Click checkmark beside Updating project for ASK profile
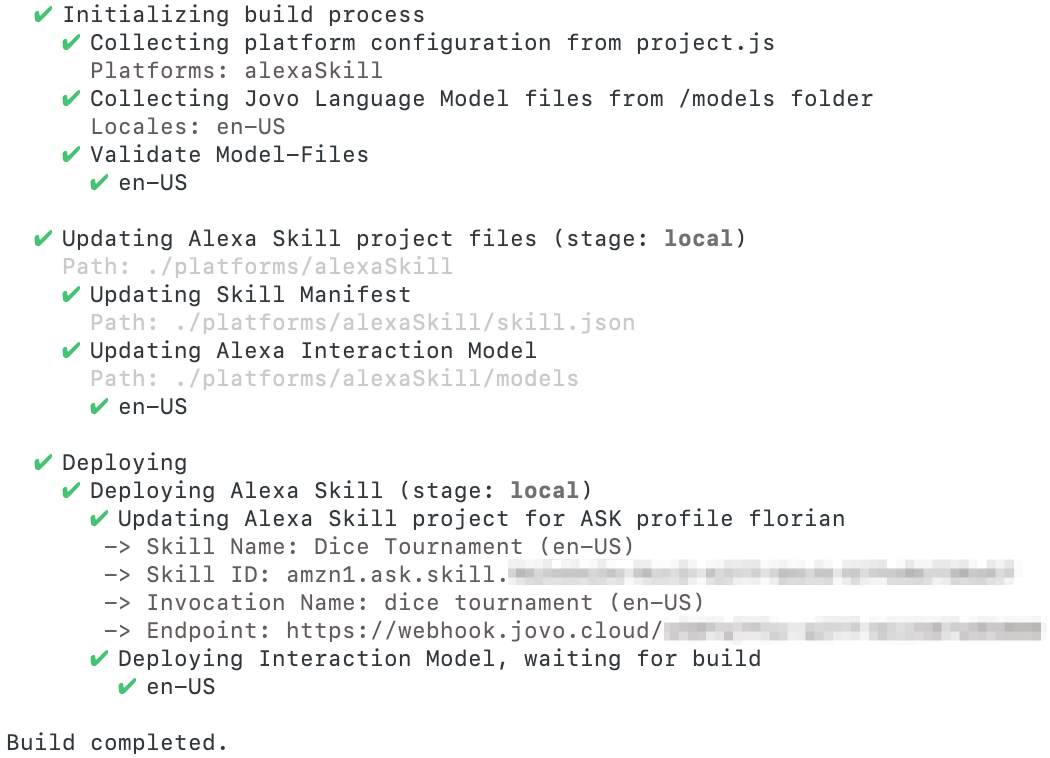This screenshot has height=758, width=1050. click(x=99, y=519)
